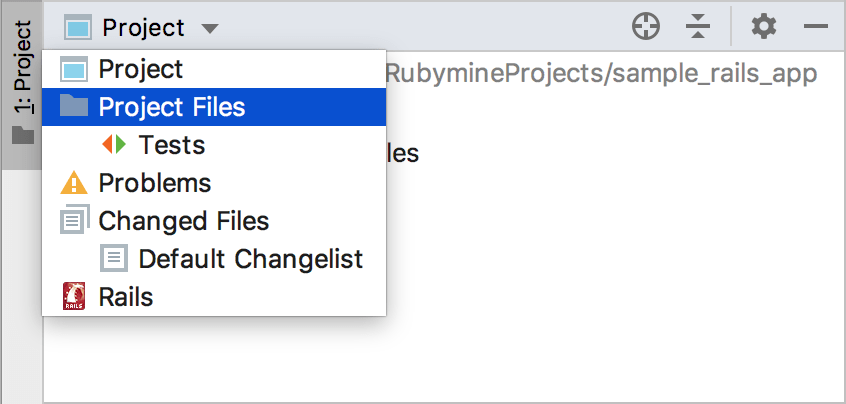Click the Rails logo icon

(74, 296)
